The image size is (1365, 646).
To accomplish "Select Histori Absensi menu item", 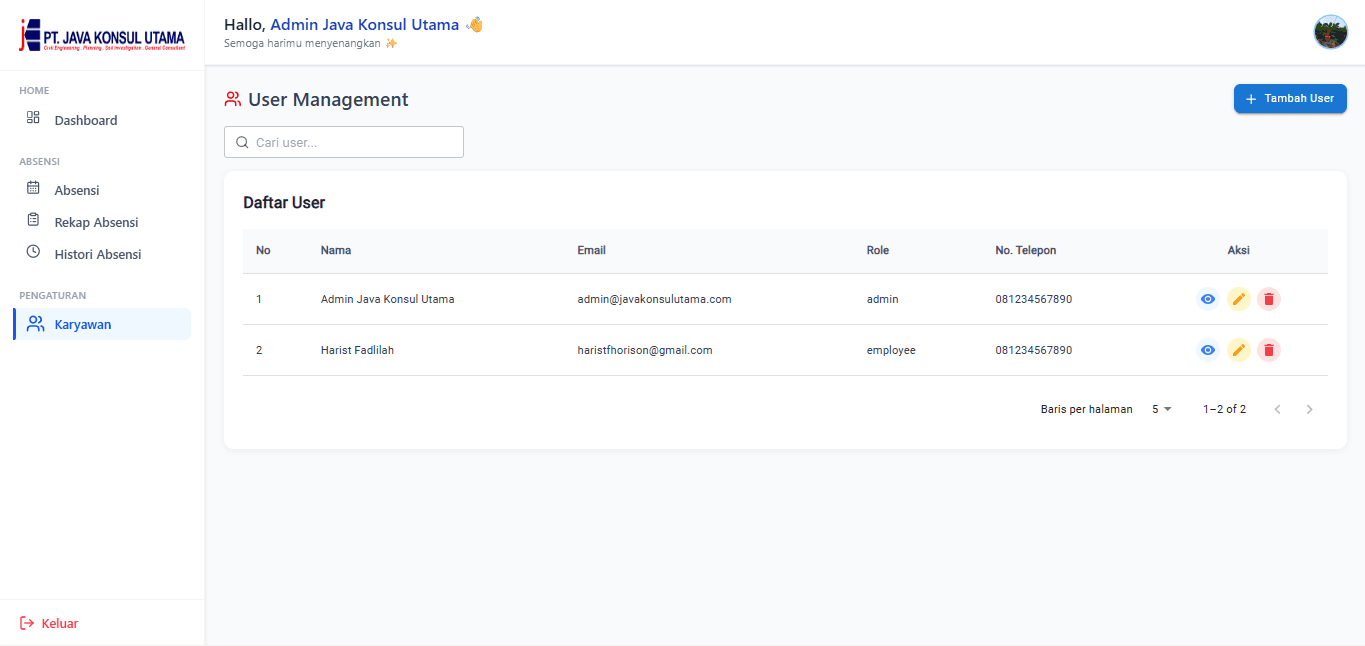I will coord(97,254).
